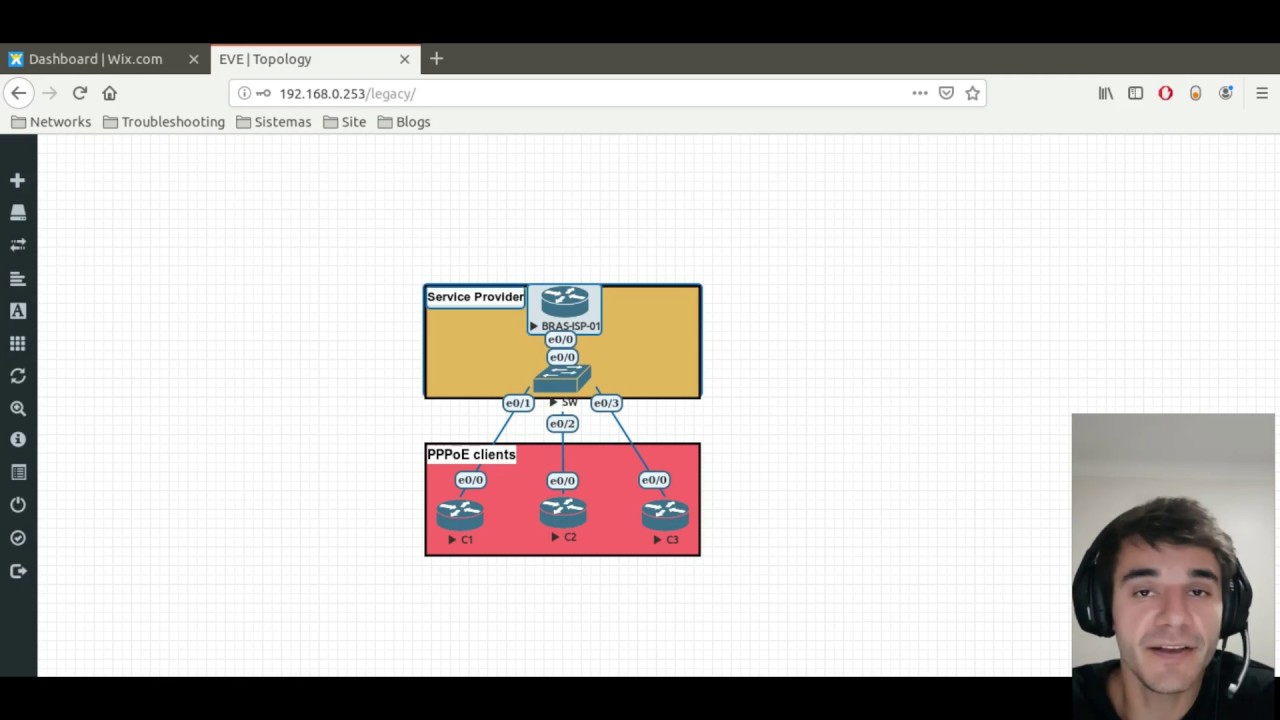Close the Dashboard | Wix.com tab
Screen dimensions: 1280x720
(x=194, y=59)
